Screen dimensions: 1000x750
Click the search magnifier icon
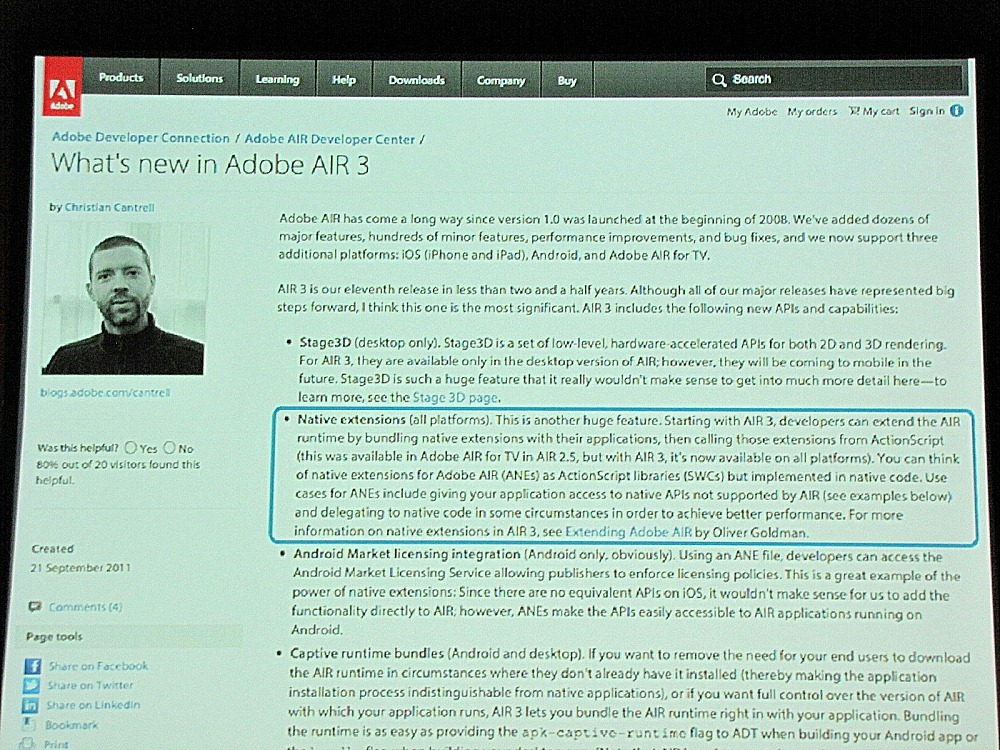[x=719, y=80]
